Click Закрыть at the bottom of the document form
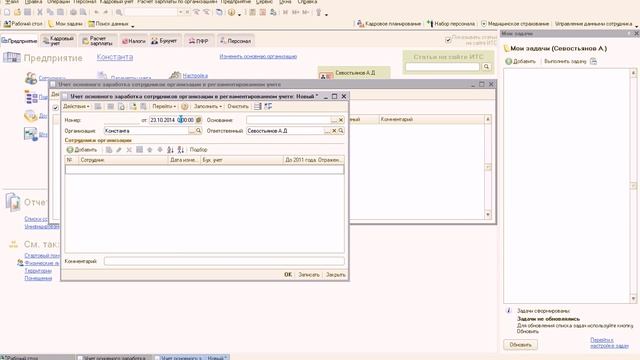 (x=336, y=275)
